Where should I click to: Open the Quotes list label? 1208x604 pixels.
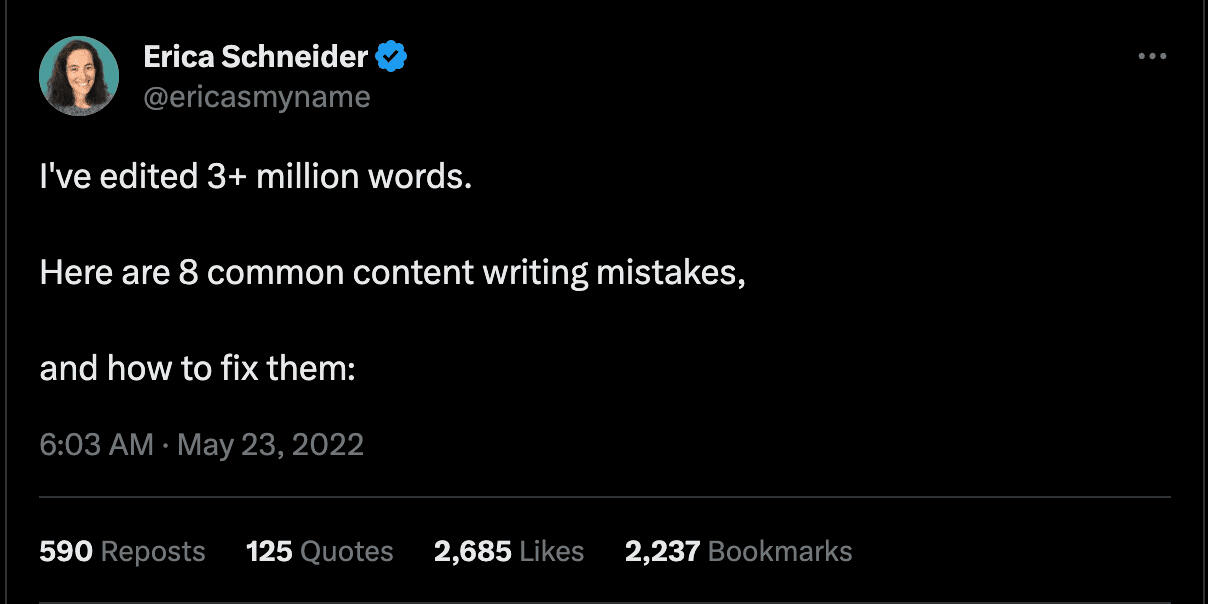click(347, 551)
